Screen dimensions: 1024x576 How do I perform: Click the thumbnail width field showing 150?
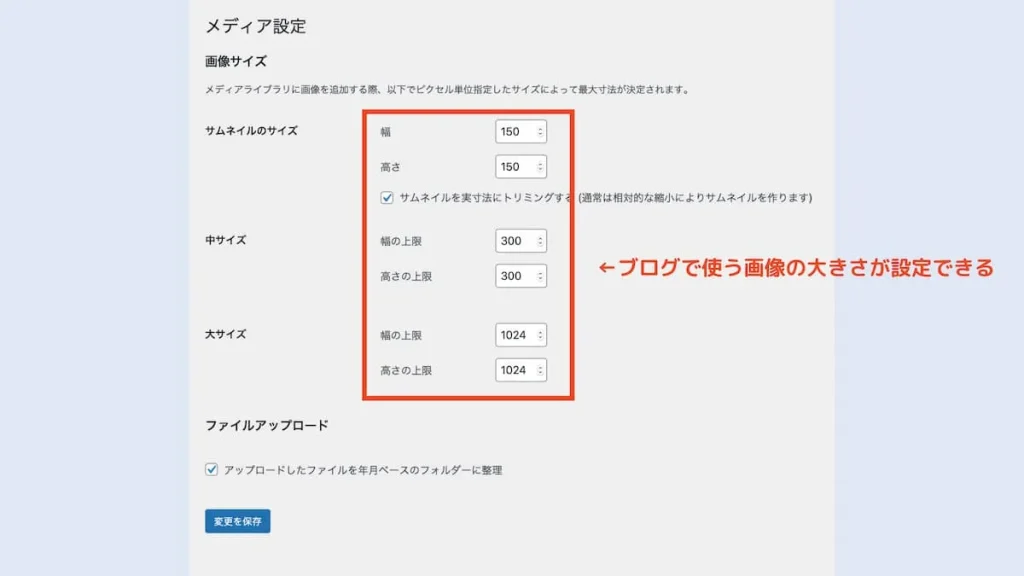520,132
